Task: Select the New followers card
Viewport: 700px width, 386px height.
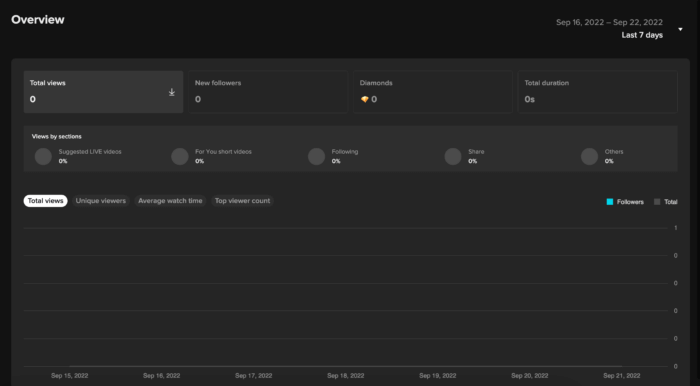Action: point(268,92)
